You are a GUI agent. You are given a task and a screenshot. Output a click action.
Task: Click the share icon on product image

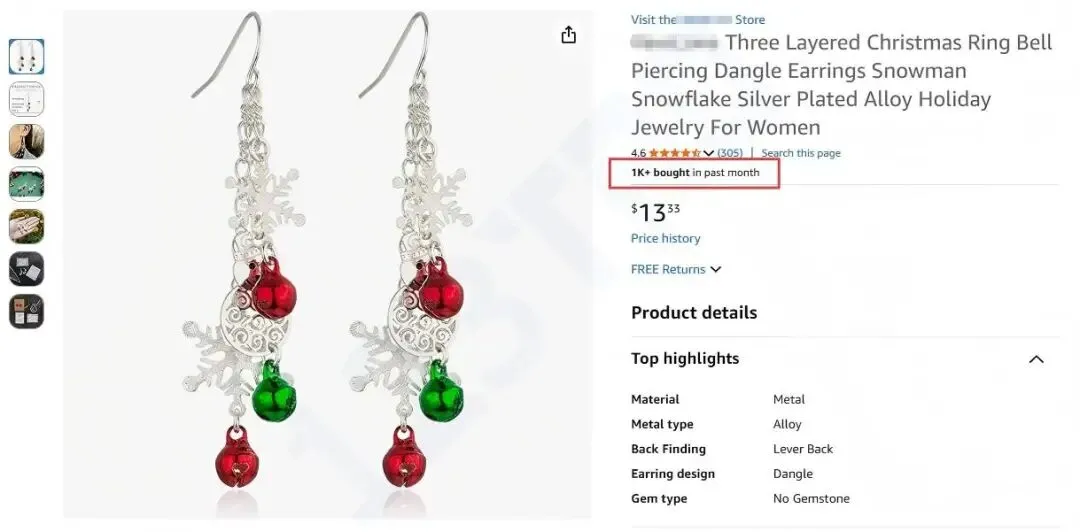tap(568, 35)
